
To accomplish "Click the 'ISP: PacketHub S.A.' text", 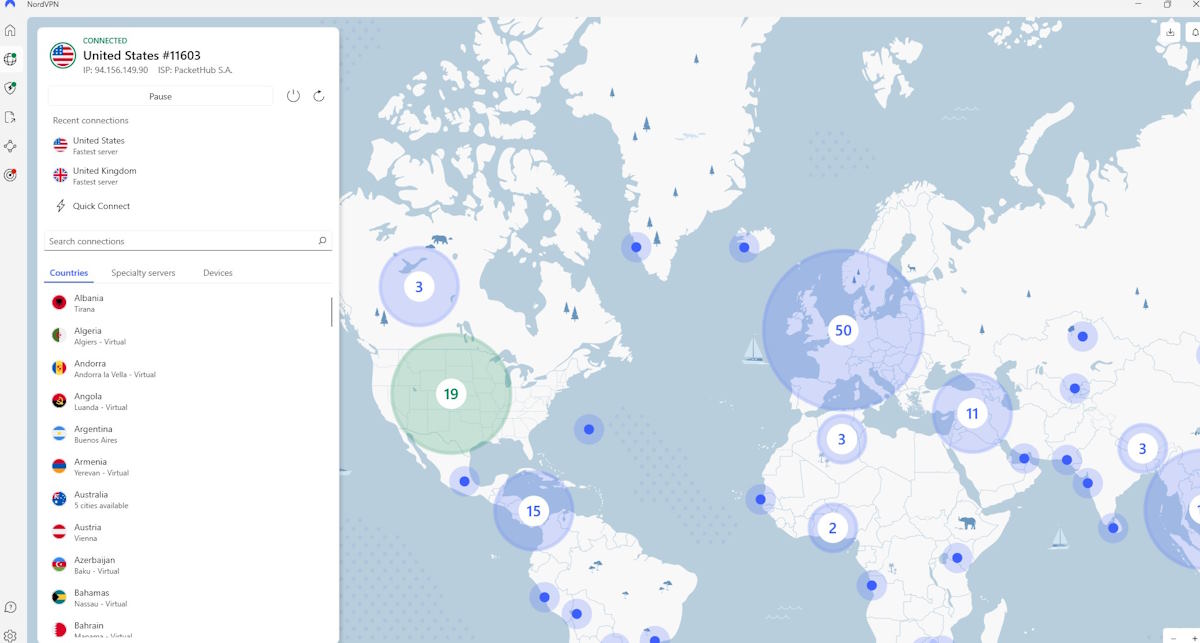I will tap(195, 70).
